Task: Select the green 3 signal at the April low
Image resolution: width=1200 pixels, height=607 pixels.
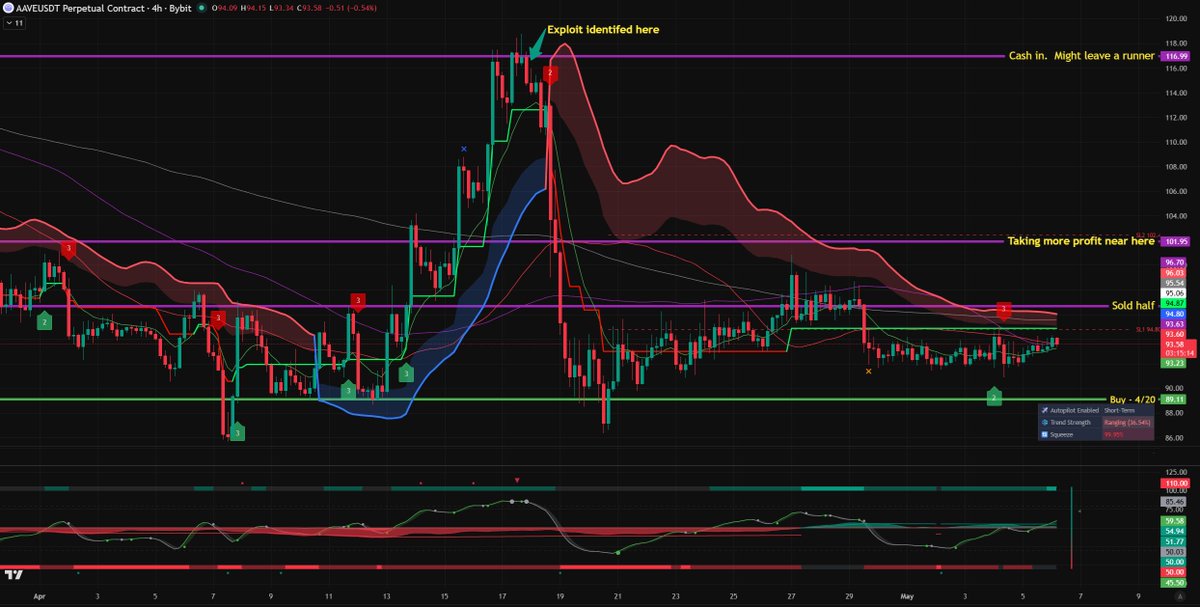Action: click(237, 432)
